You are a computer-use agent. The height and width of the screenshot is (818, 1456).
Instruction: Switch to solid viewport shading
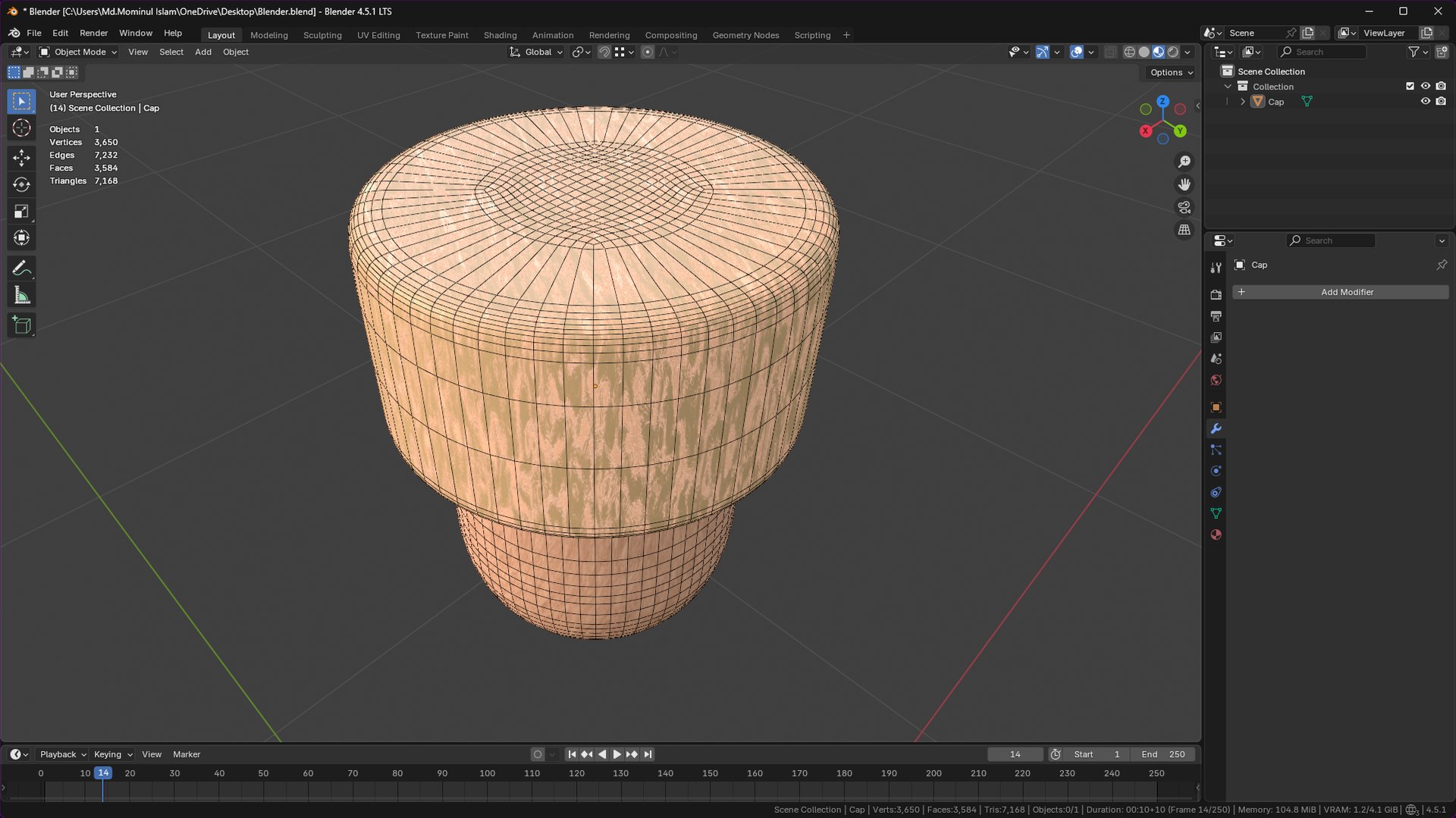pyautogui.click(x=1144, y=52)
